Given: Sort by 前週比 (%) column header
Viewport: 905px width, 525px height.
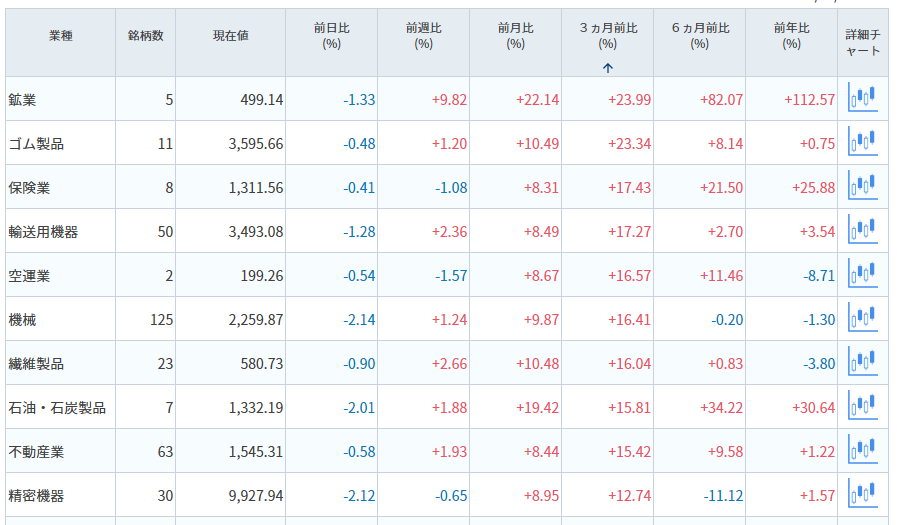Looking at the screenshot, I should tap(424, 36).
